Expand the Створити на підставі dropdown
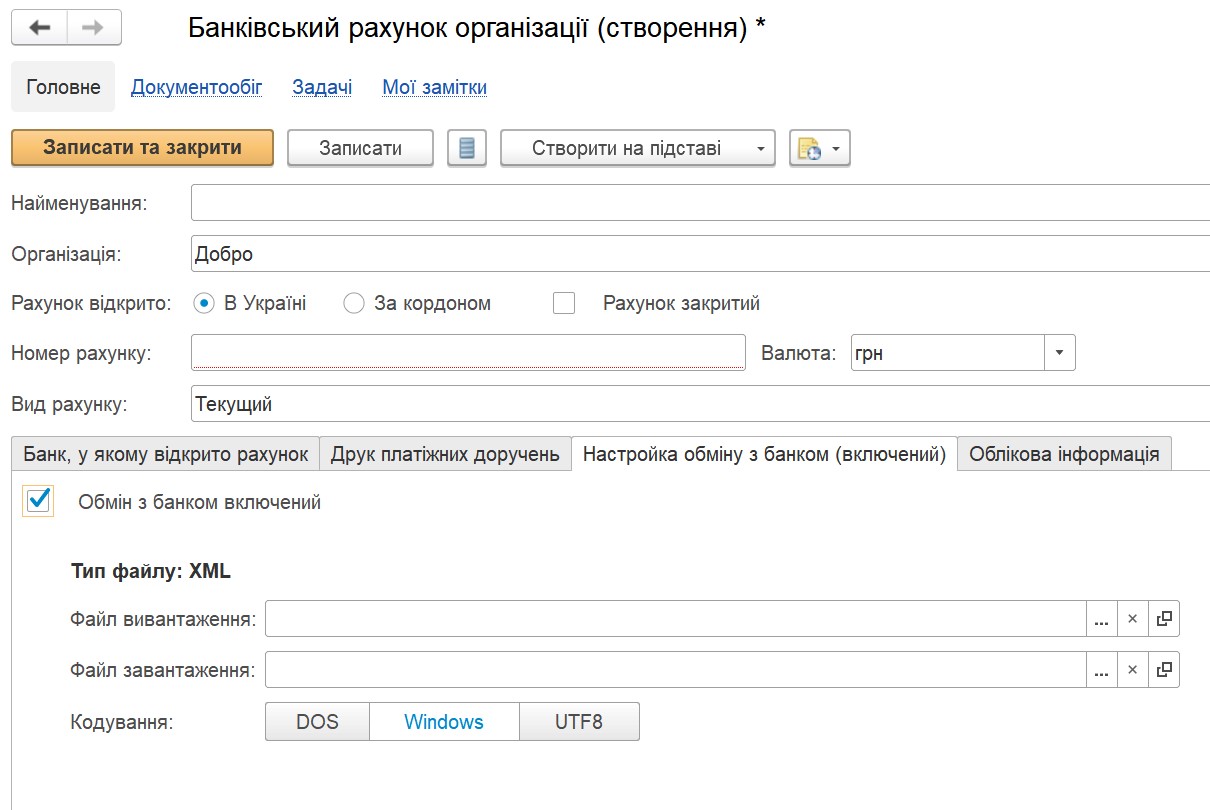 coord(761,149)
